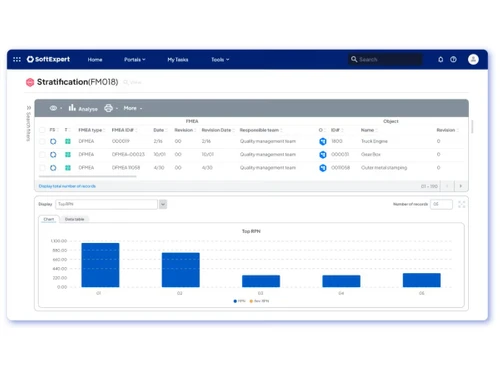
Task: Click the object Name column header
Action: (369, 130)
